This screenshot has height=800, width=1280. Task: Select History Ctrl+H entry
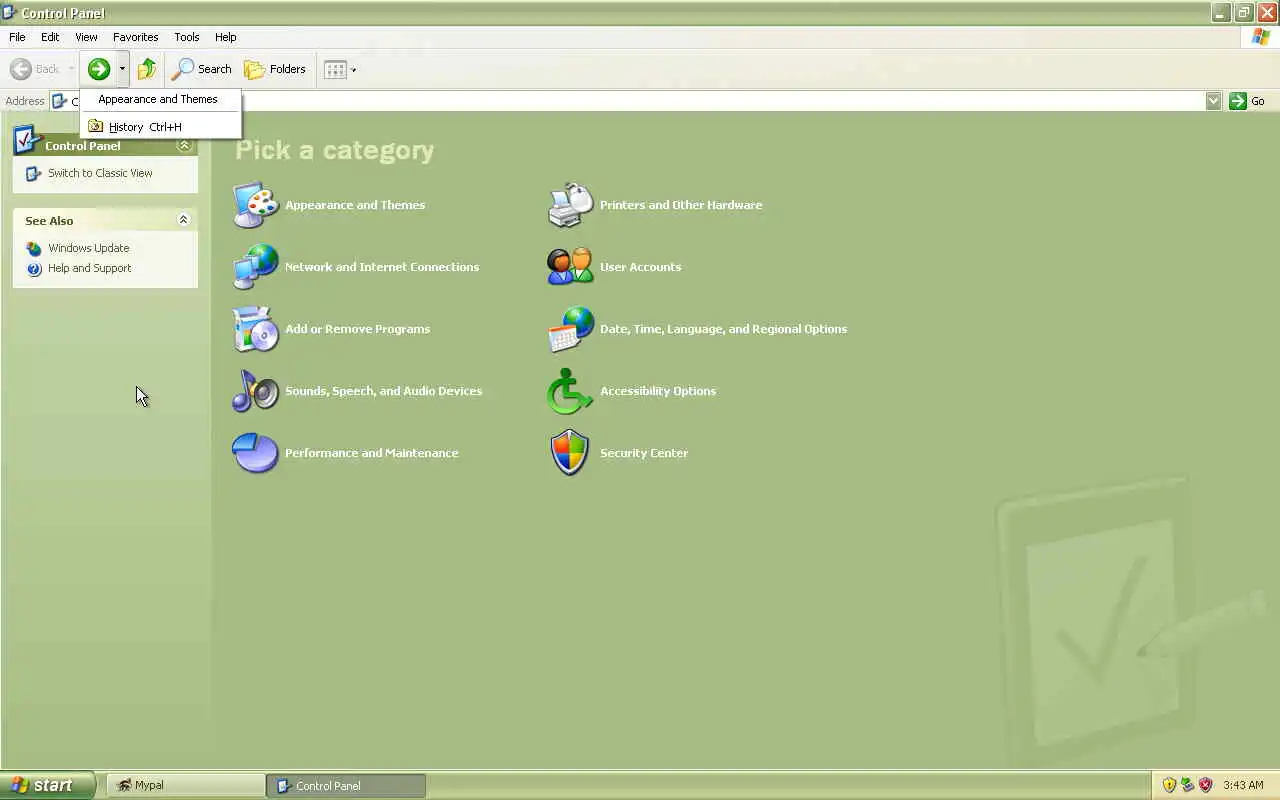160,127
